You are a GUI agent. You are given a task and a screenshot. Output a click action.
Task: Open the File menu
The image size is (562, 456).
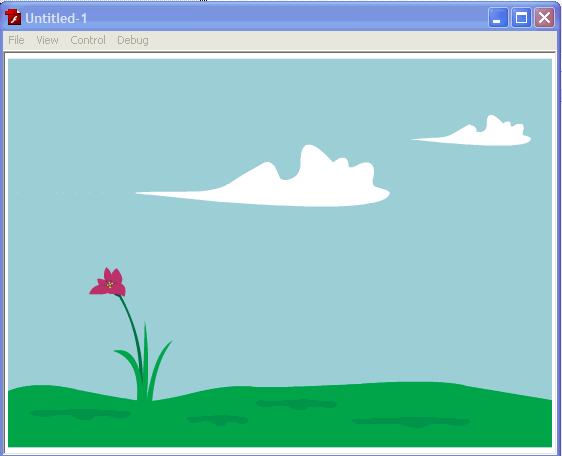[x=16, y=40]
